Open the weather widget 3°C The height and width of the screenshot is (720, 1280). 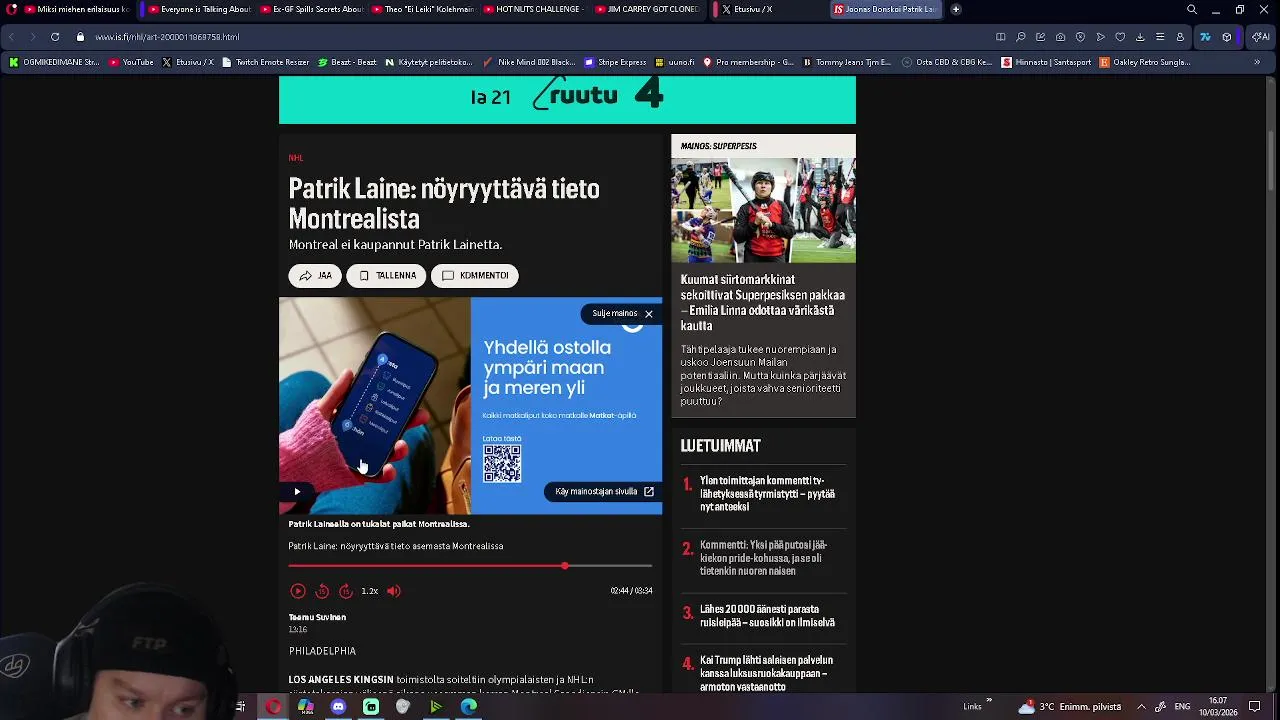[x=1069, y=707]
